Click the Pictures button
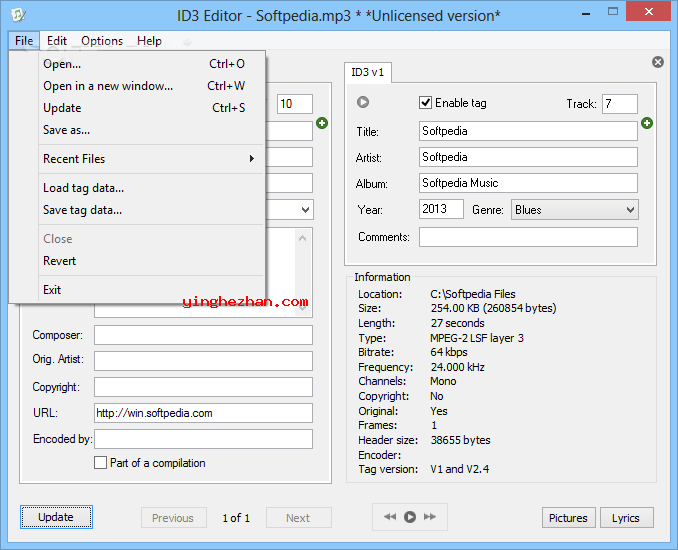678x550 pixels. click(x=568, y=518)
